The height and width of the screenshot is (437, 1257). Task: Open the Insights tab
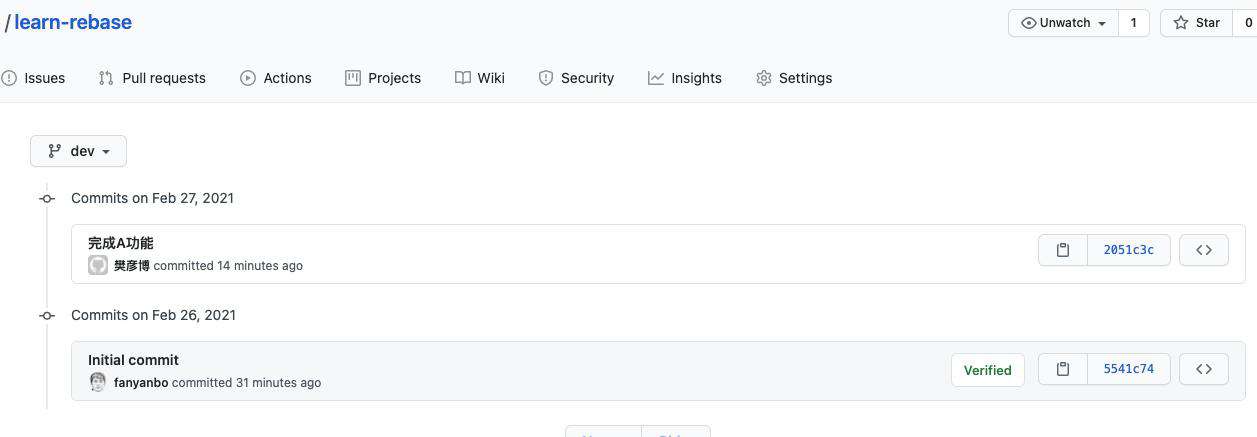tap(685, 78)
